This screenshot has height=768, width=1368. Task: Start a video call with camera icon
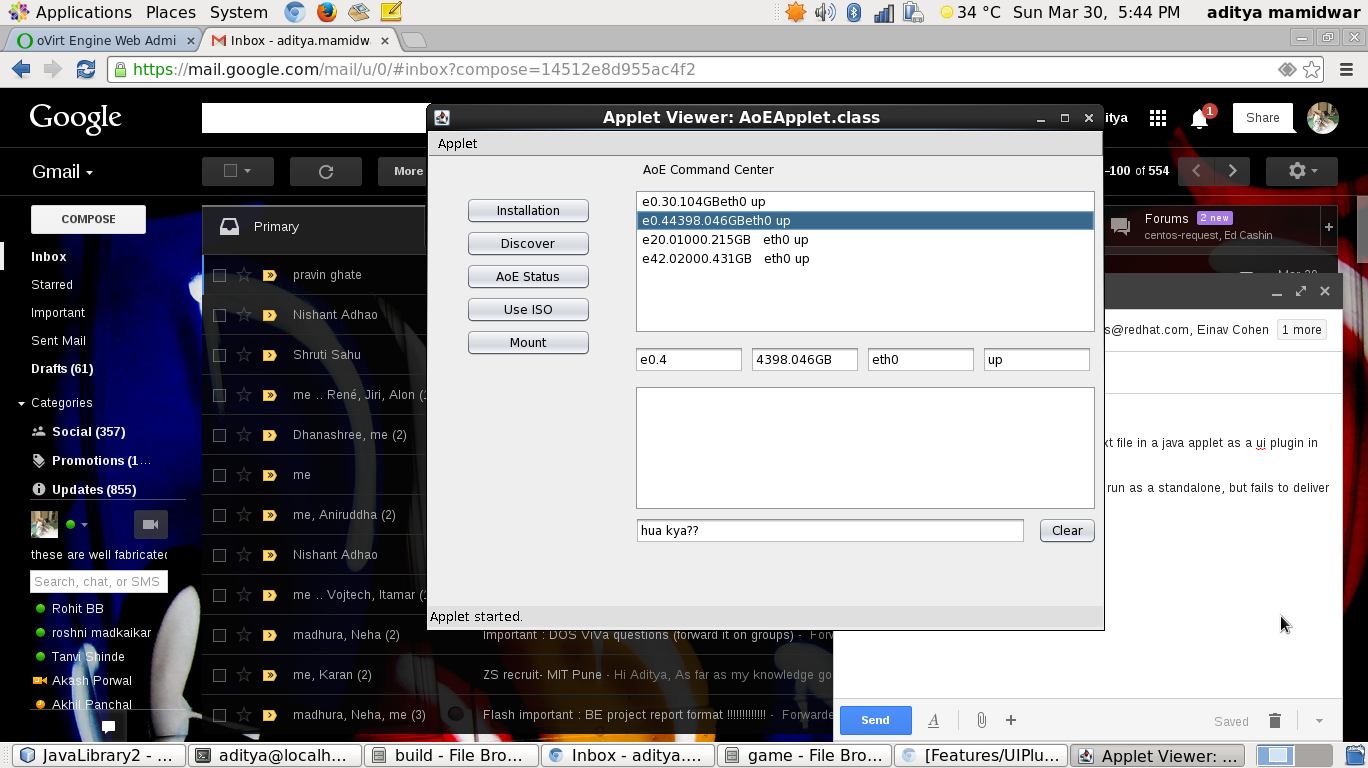150,524
